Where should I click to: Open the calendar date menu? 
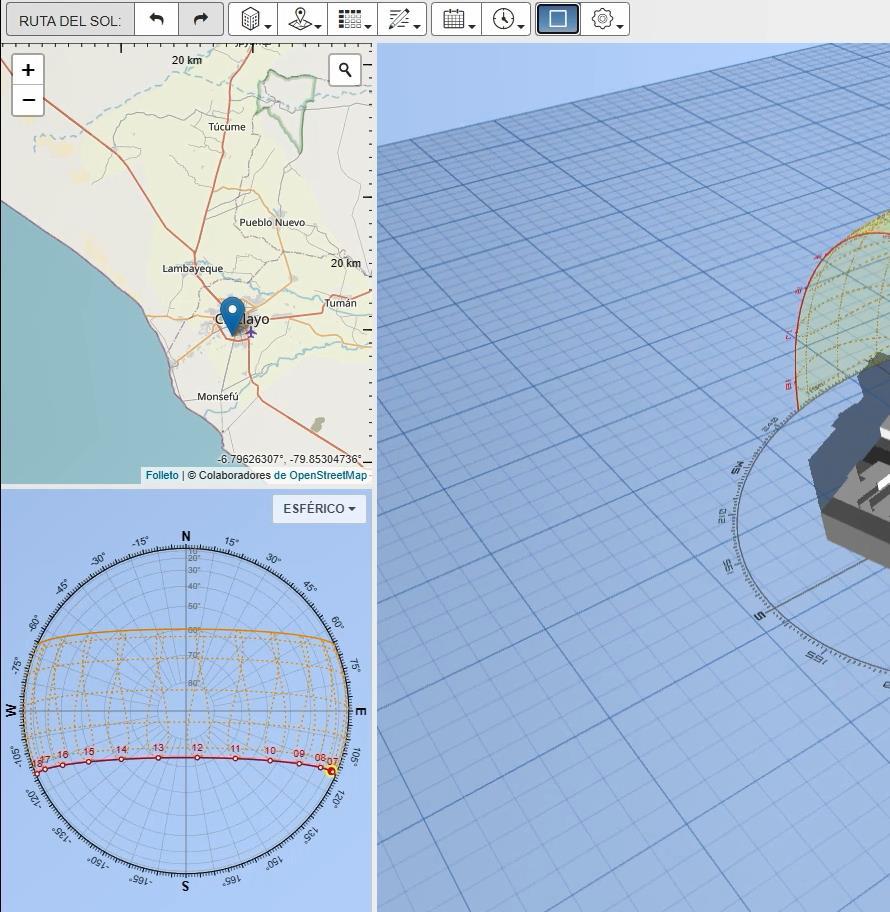457,20
